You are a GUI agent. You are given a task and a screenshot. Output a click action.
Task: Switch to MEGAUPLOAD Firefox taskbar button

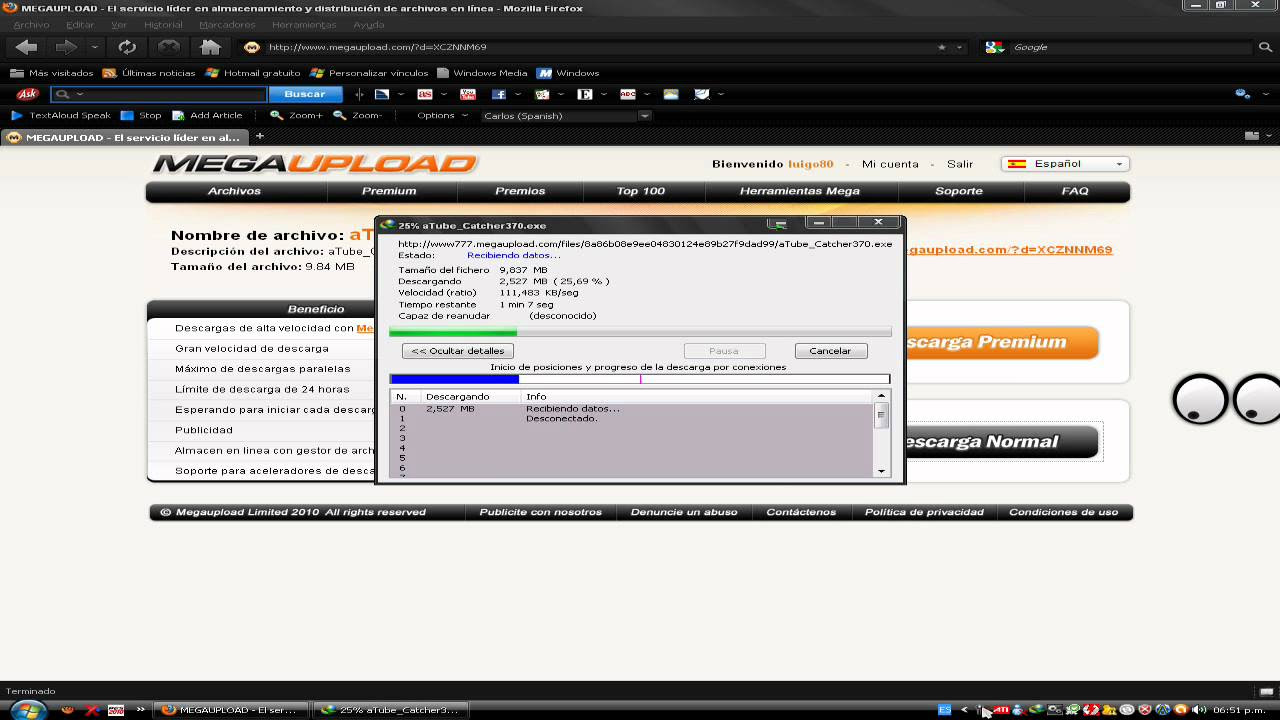point(233,710)
